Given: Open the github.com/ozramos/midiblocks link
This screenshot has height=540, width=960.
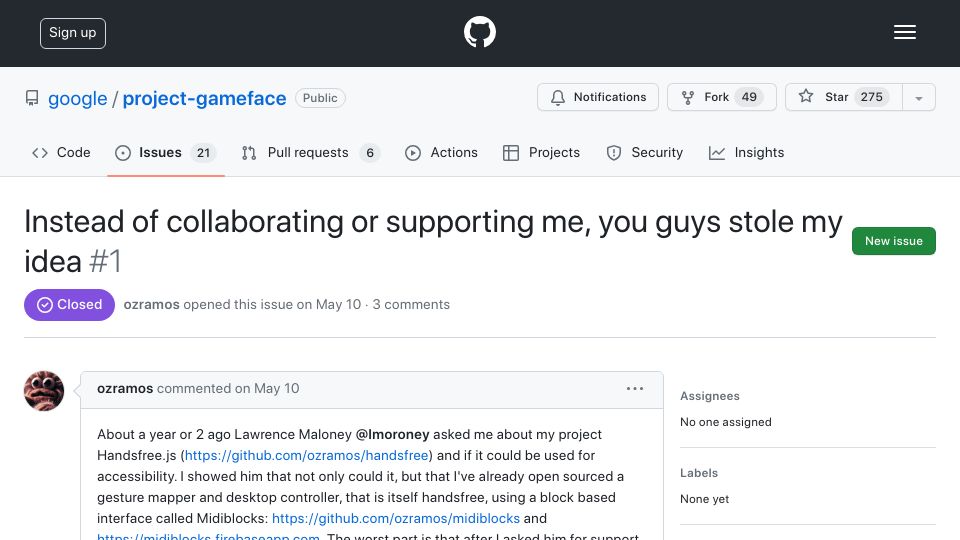Looking at the screenshot, I should (x=396, y=518).
